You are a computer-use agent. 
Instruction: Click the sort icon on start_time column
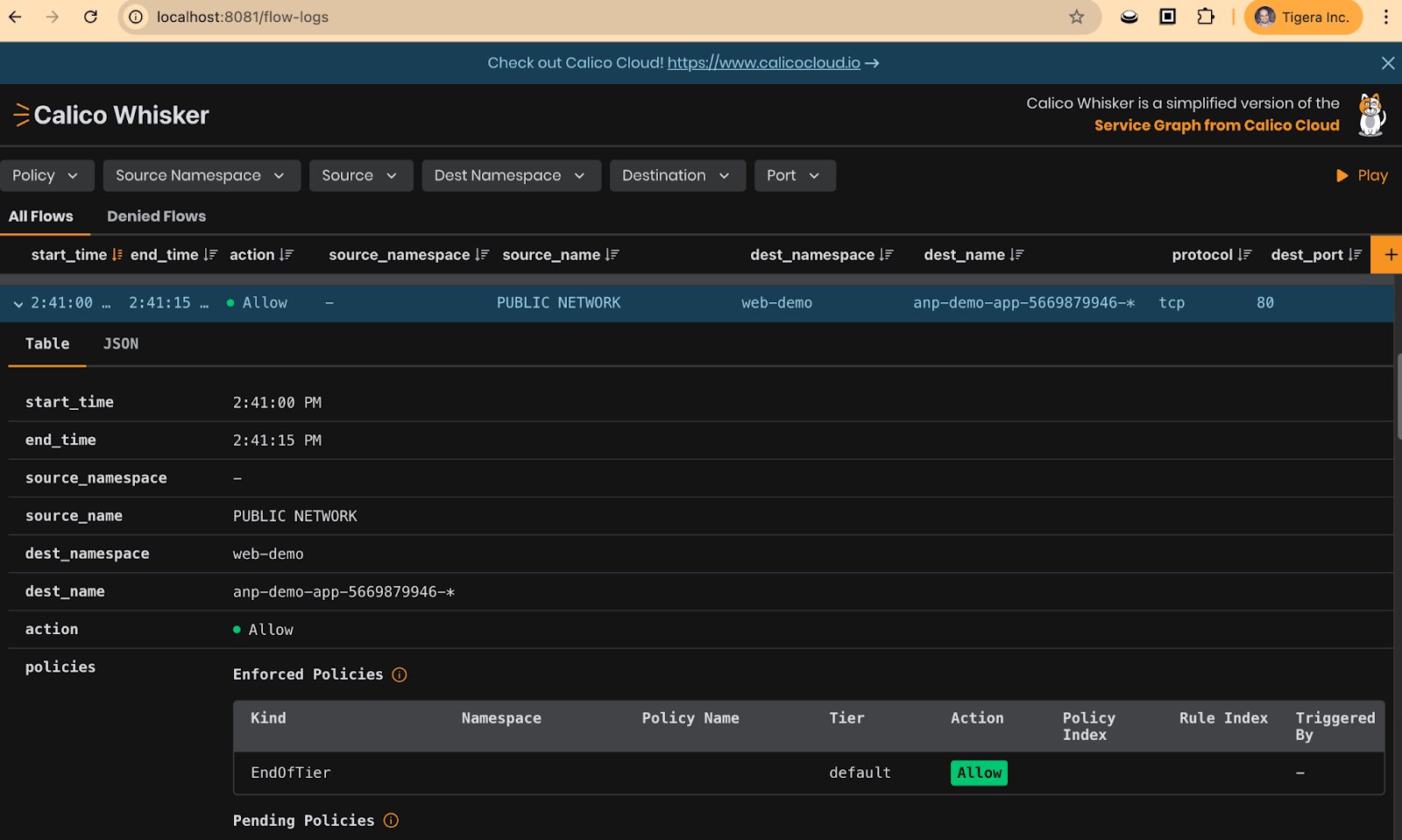click(x=115, y=255)
